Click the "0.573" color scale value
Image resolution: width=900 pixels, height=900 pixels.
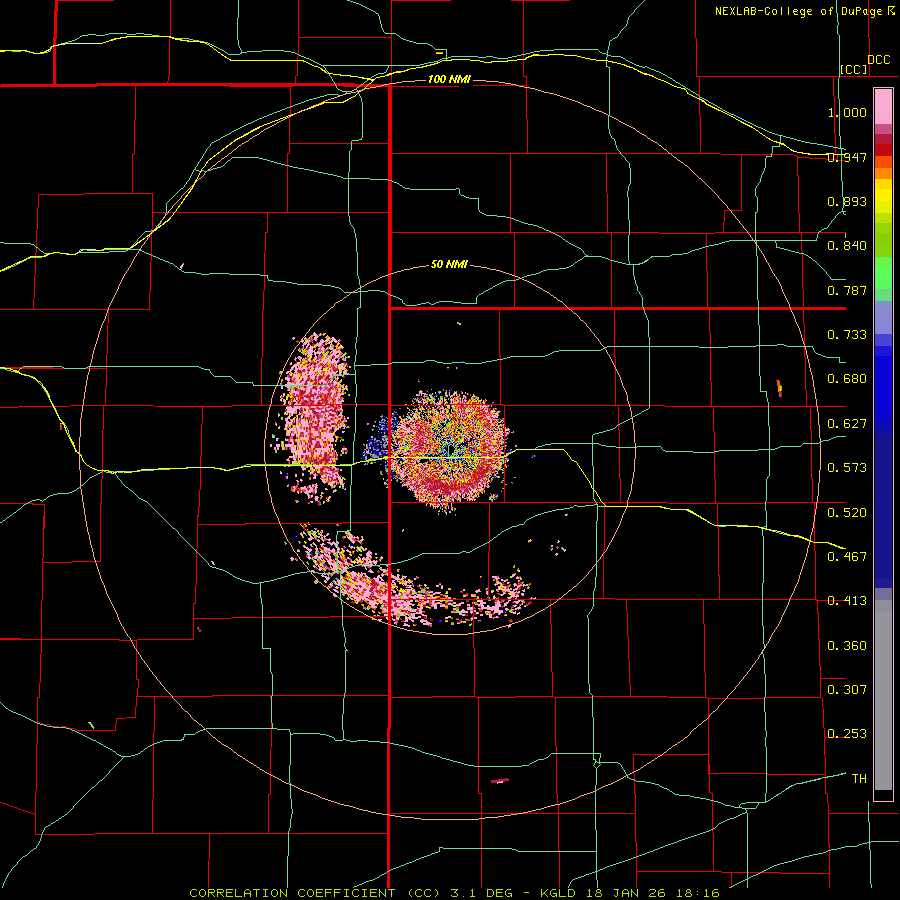(x=847, y=468)
